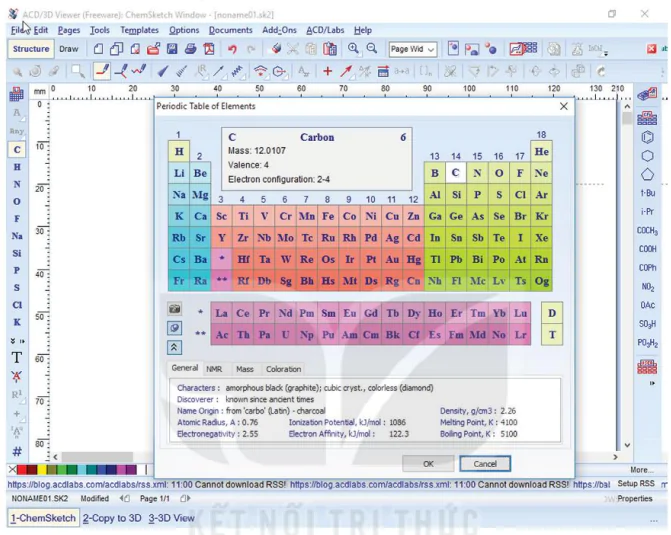Click the OK button

click(428, 464)
